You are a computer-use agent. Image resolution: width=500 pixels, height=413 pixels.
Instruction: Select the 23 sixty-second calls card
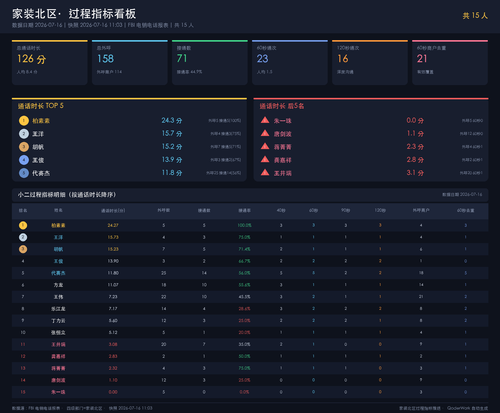click(x=290, y=62)
